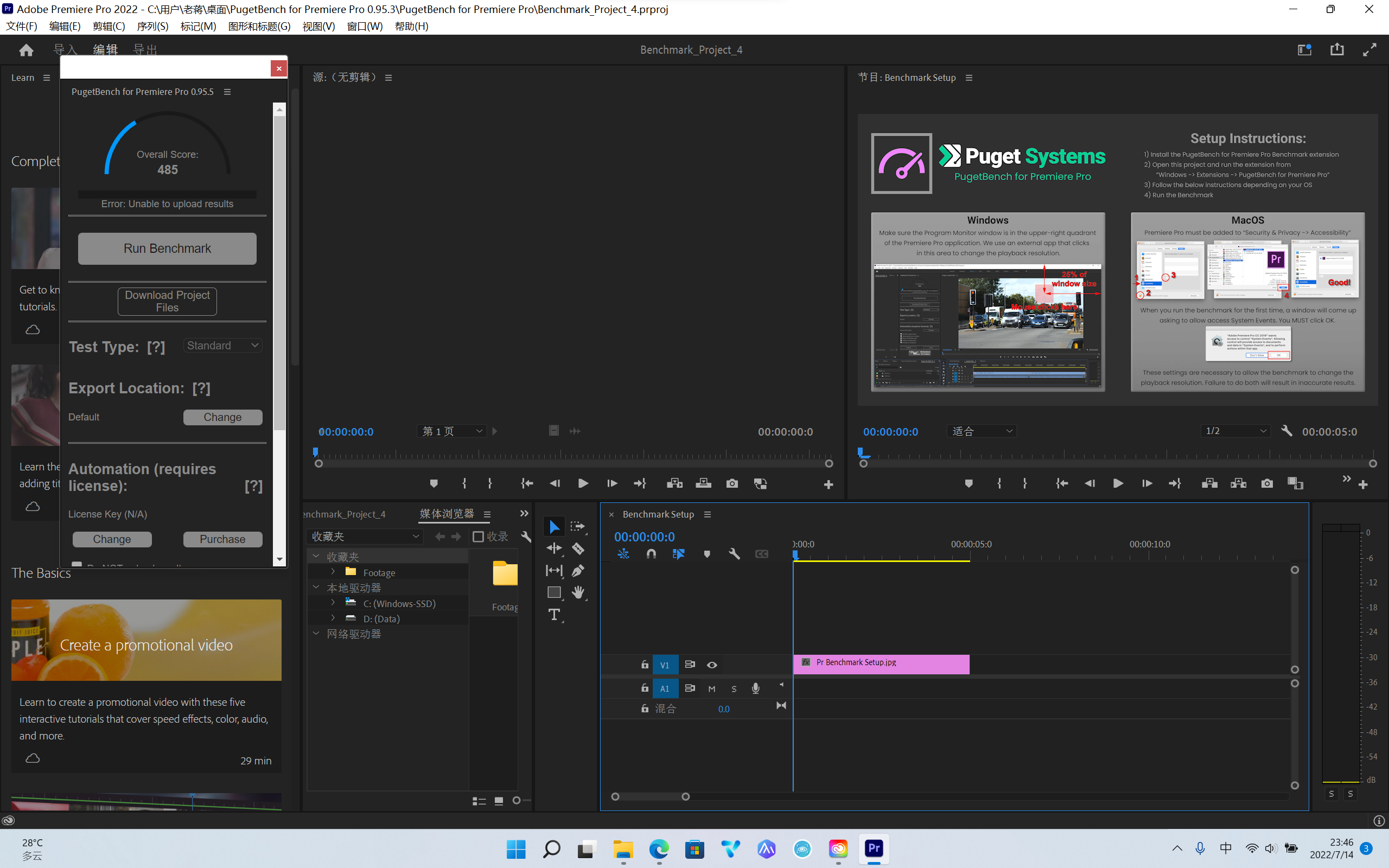Image resolution: width=1389 pixels, height=868 pixels.
Task: Click the Home icon
Action: click(x=26, y=50)
